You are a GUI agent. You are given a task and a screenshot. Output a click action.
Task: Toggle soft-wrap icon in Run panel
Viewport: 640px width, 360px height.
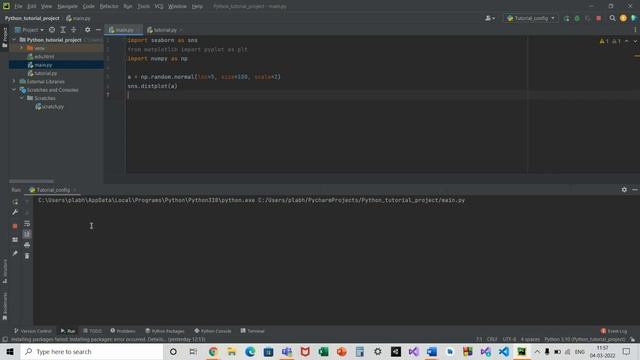pyautogui.click(x=27, y=224)
